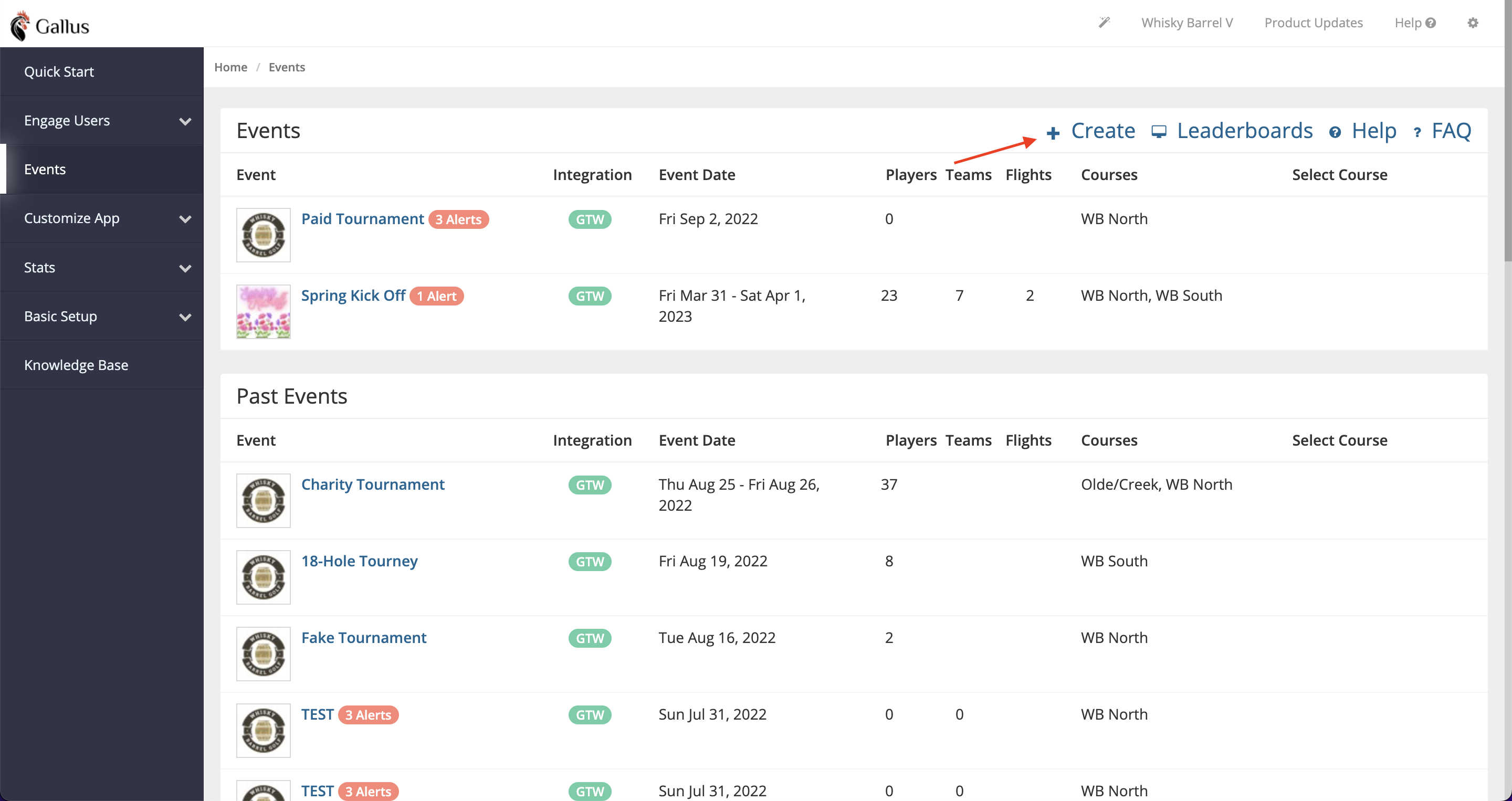Click Help text in top bar
This screenshot has height=801, width=1512.
click(x=1408, y=22)
